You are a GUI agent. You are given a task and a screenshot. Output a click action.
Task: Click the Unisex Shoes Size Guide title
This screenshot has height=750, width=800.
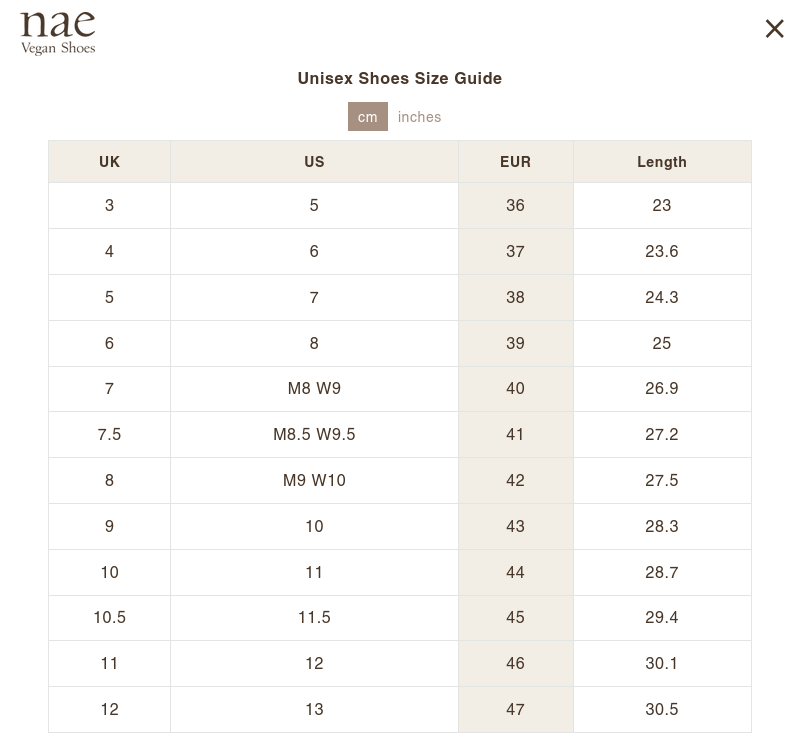point(399,78)
